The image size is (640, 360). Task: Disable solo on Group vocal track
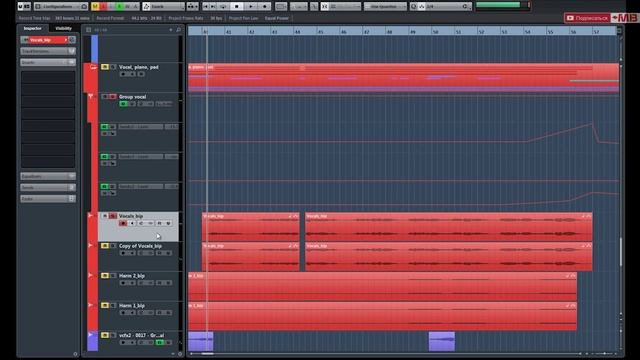click(113, 97)
